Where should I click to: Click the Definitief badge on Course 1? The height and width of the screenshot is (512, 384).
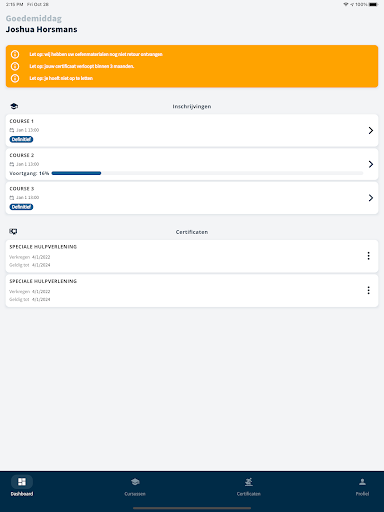tap(21, 139)
